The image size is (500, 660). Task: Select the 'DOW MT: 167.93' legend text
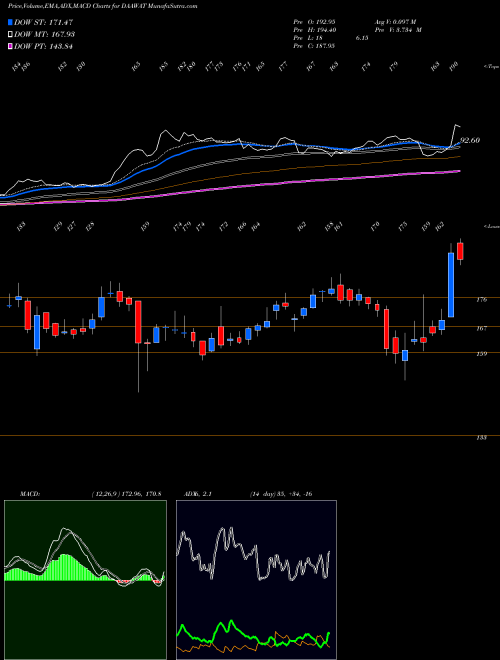pos(44,34)
